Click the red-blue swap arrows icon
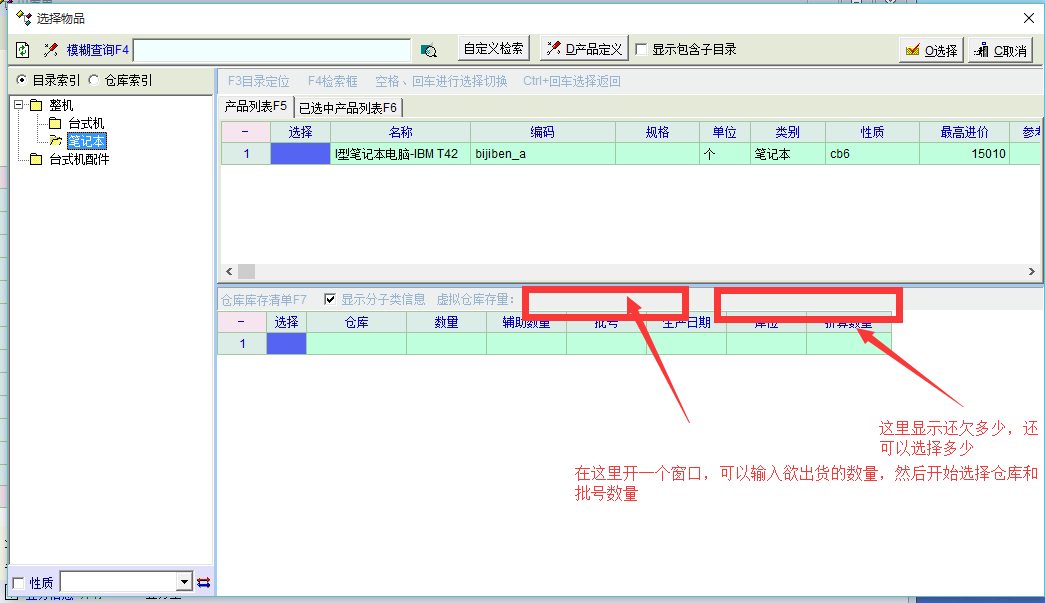Image resolution: width=1045 pixels, height=603 pixels. point(203,583)
